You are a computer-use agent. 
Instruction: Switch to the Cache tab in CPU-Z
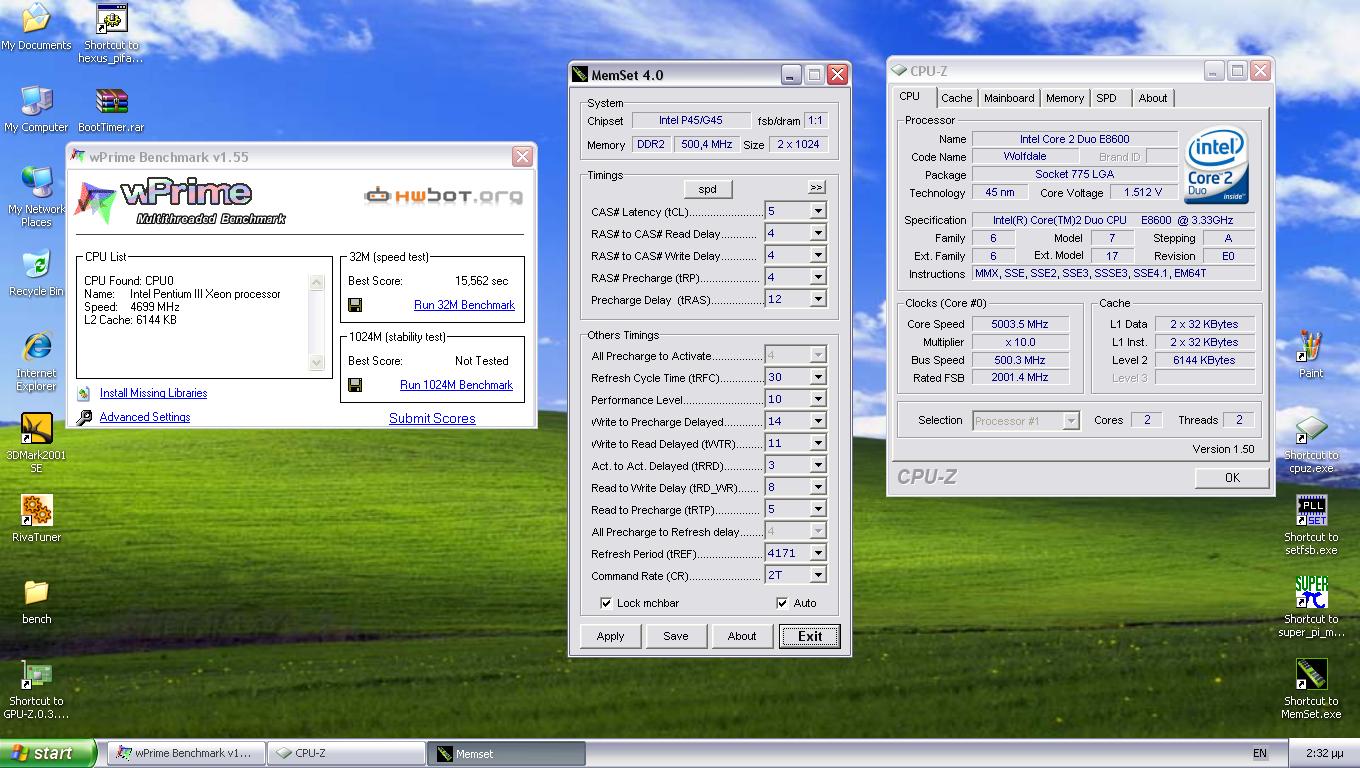click(956, 98)
